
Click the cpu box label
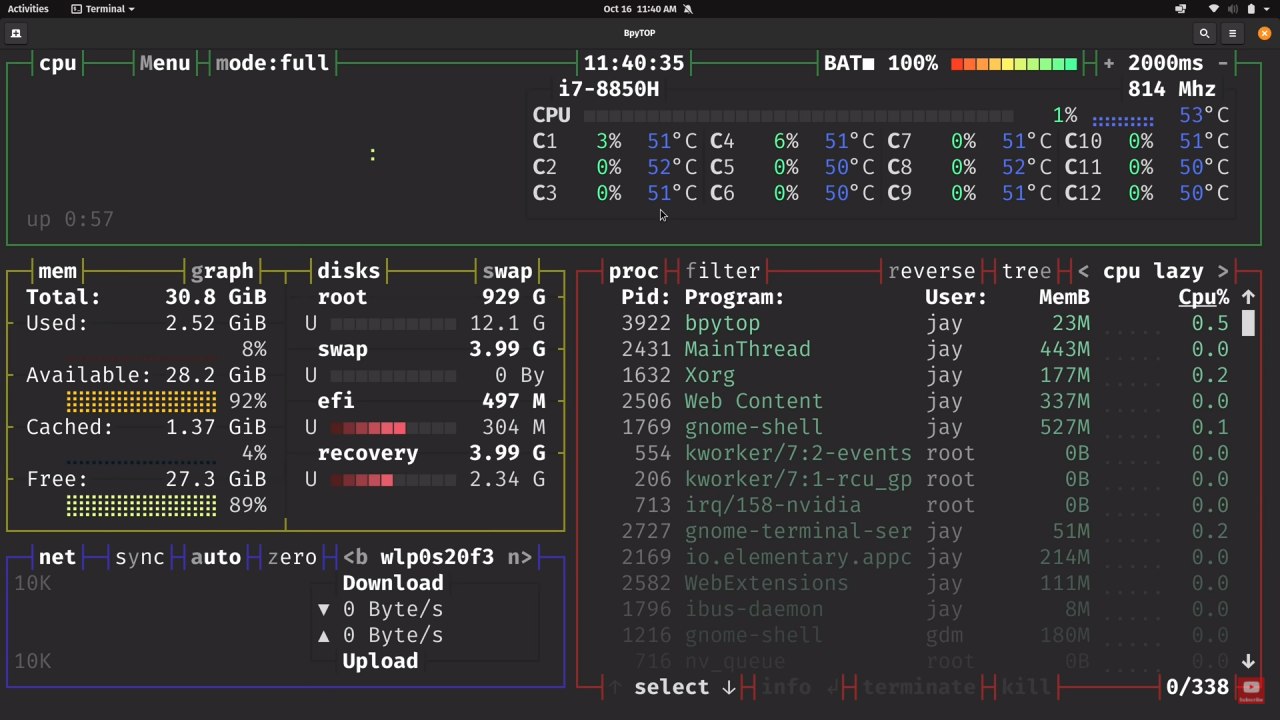click(58, 63)
